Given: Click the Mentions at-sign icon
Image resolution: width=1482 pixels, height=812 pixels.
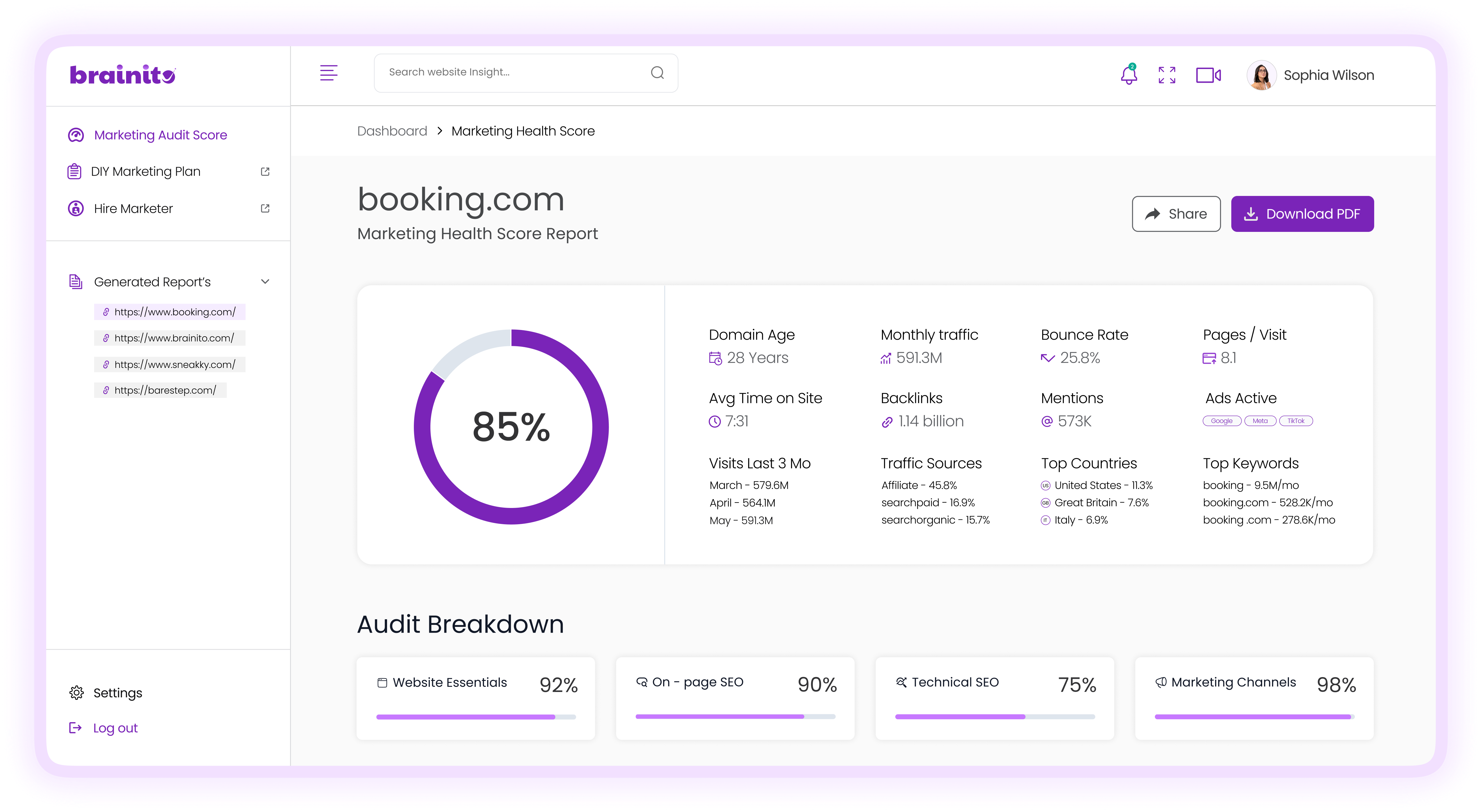Looking at the screenshot, I should point(1047,422).
